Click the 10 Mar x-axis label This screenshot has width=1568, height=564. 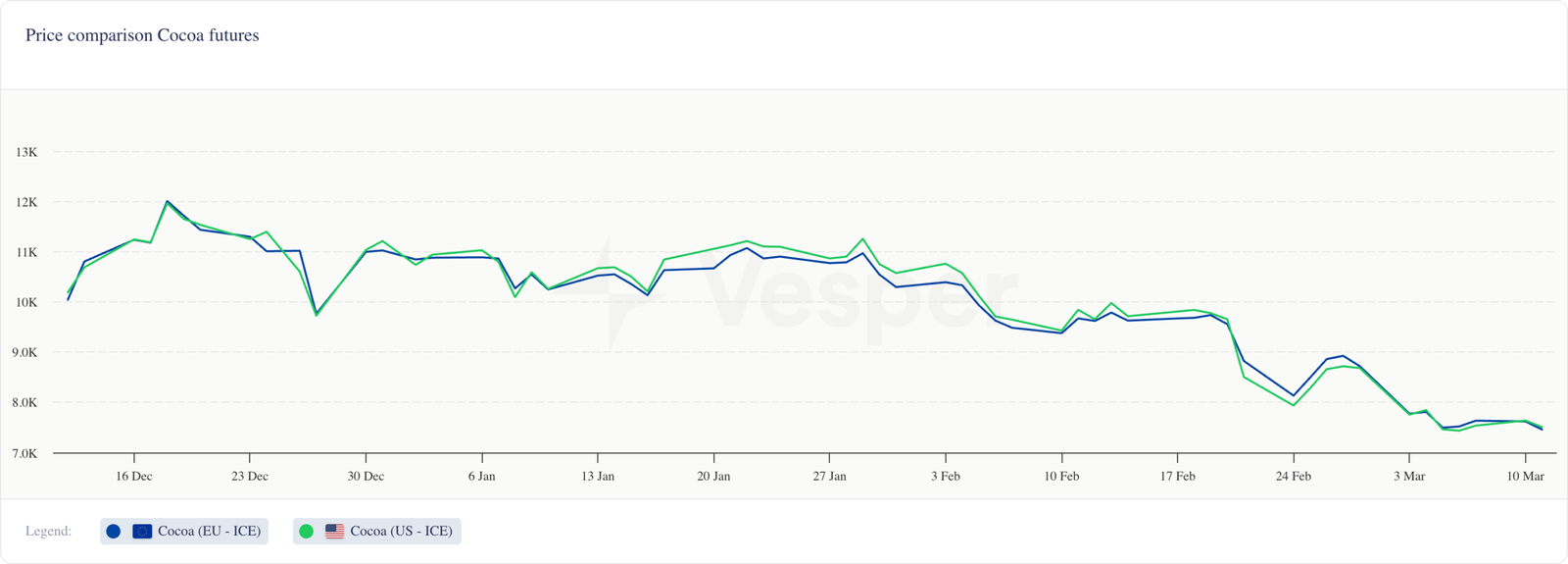coord(1525,477)
